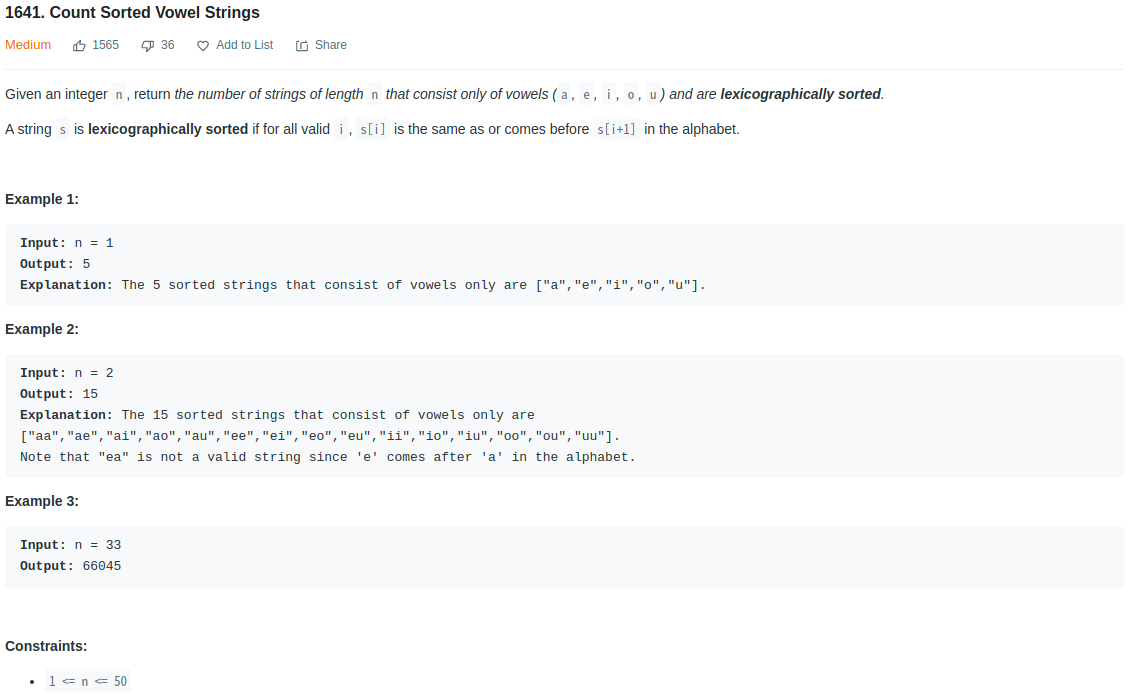1131x694 pixels.
Task: Click the thumbs-down dislike icon
Action: pyautogui.click(x=148, y=45)
